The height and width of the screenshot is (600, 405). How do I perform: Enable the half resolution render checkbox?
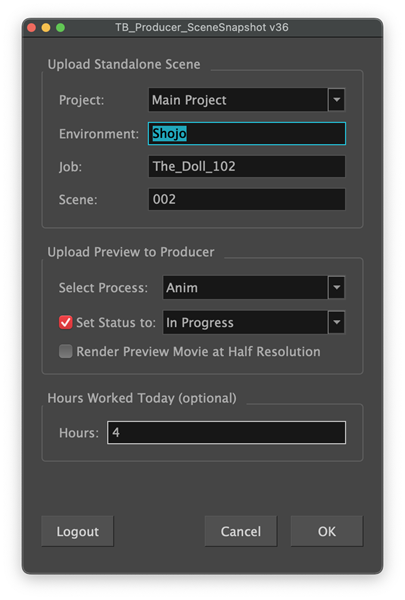[x=65, y=351]
